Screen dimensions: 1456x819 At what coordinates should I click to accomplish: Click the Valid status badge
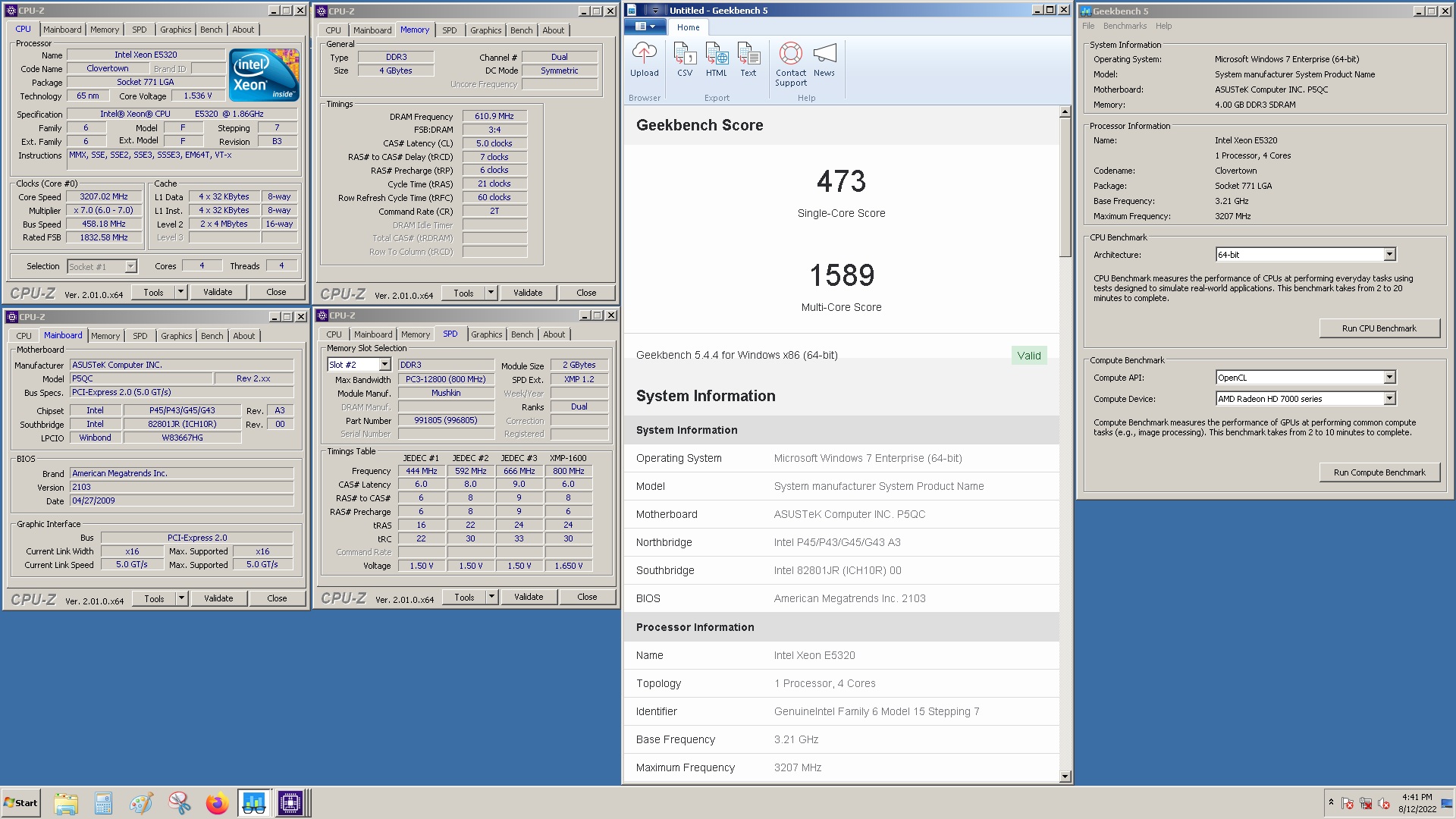[1029, 356]
